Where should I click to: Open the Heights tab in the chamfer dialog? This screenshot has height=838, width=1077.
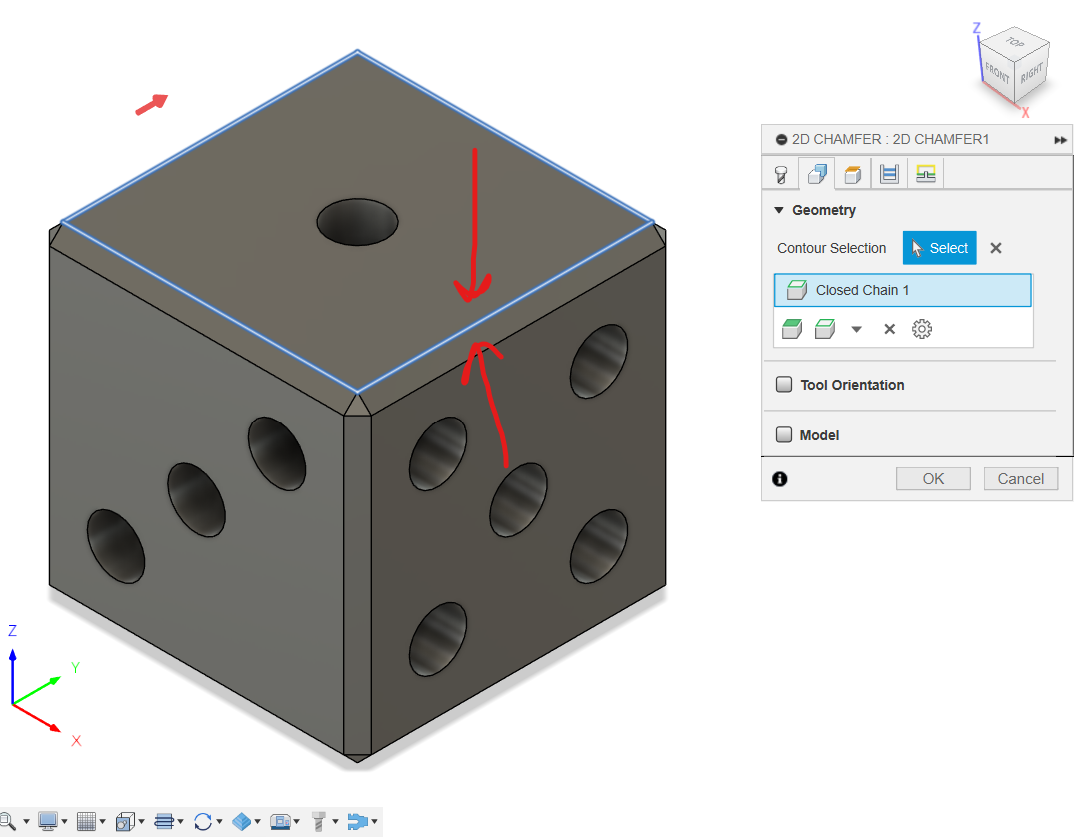[x=853, y=173]
